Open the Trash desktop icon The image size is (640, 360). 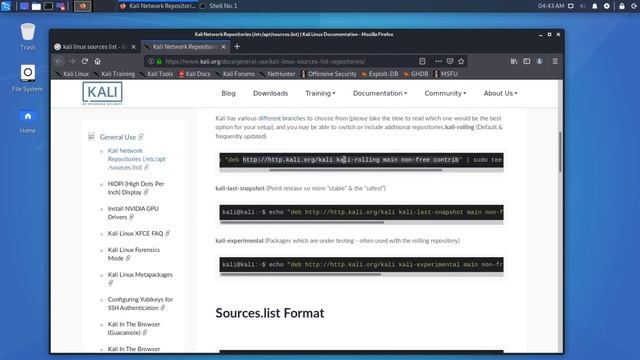tap(28, 37)
